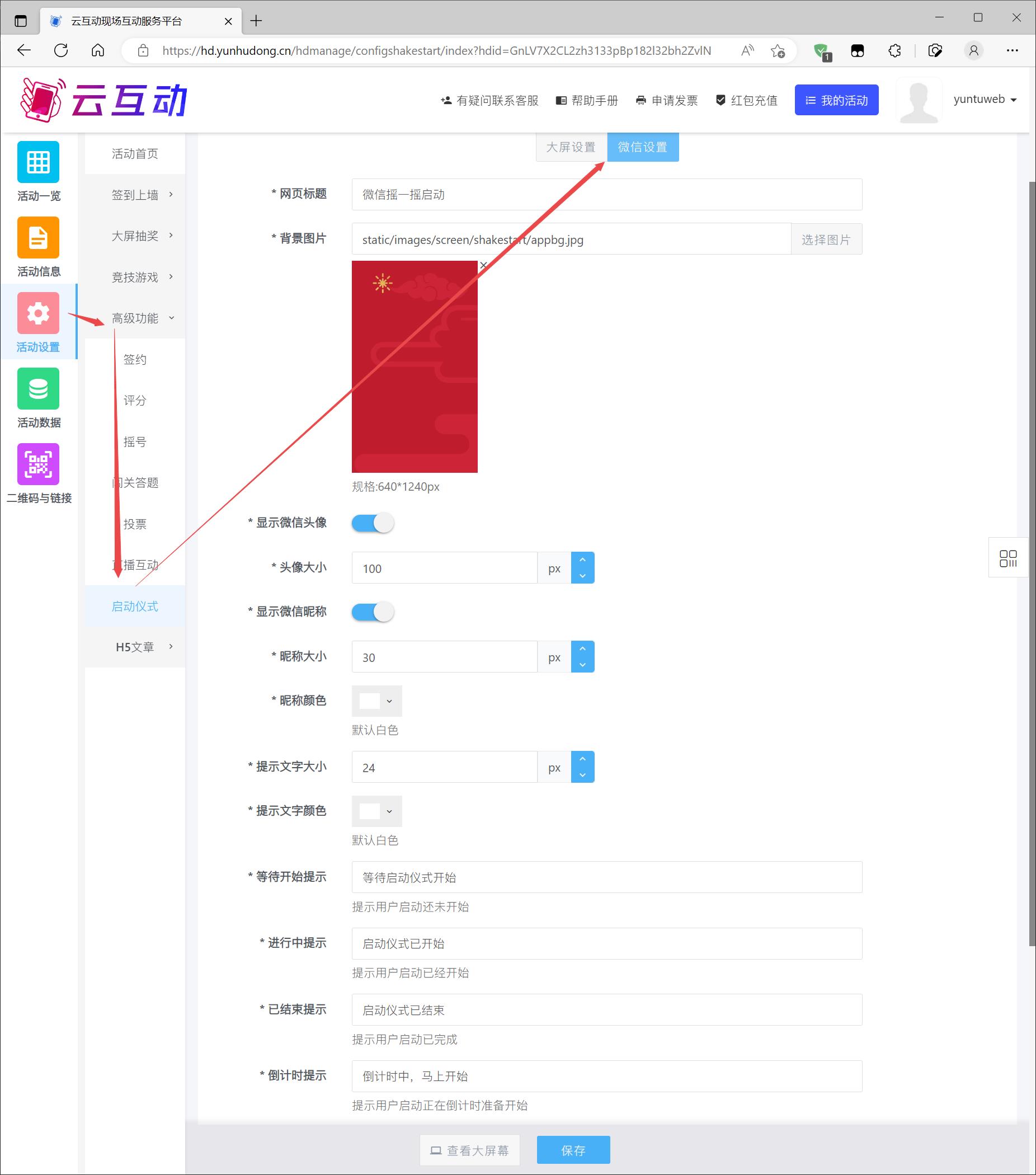
Task: Click the 选择图片 button
Action: click(826, 239)
